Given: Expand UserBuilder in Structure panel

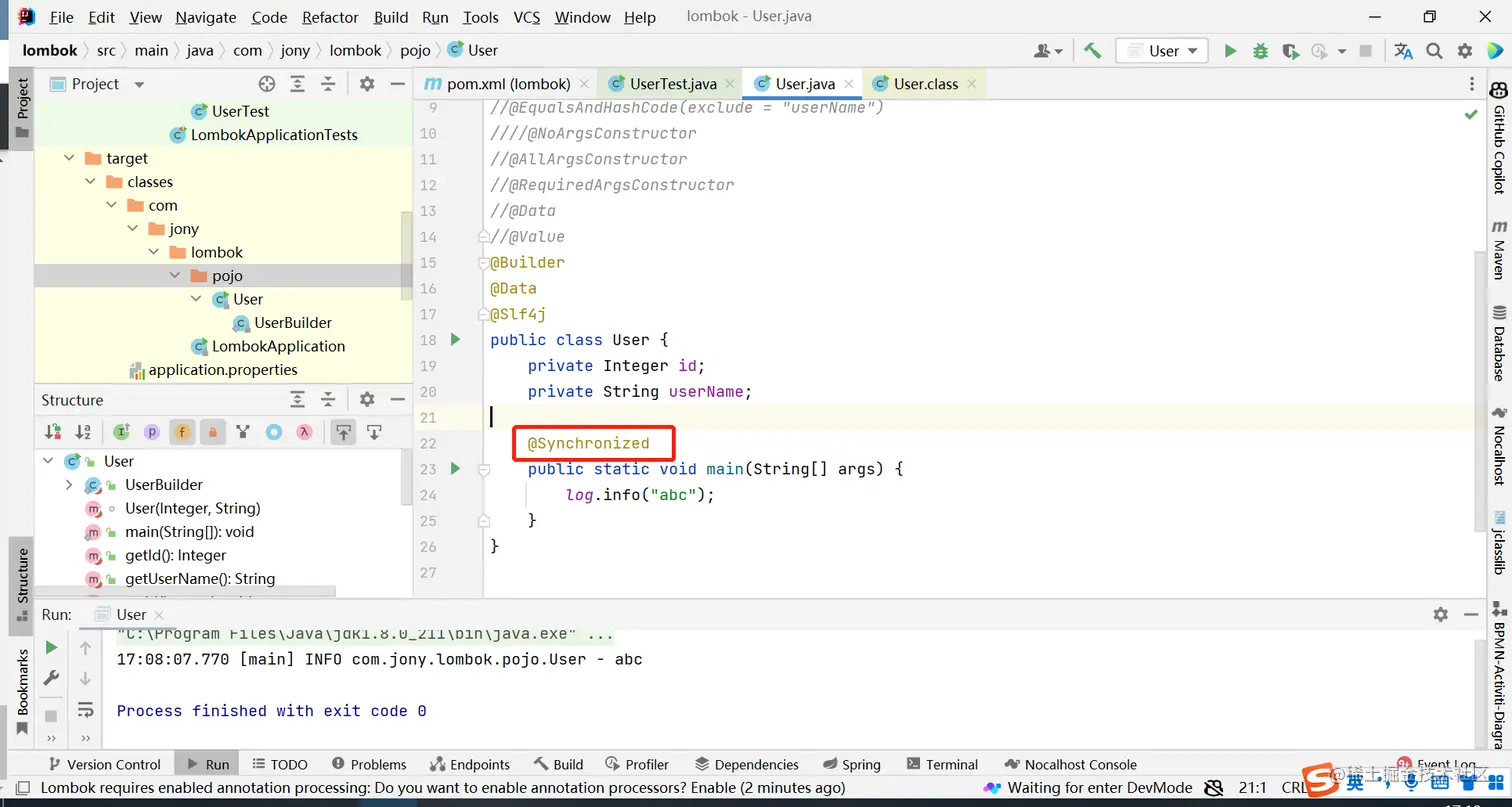Looking at the screenshot, I should click(x=68, y=485).
